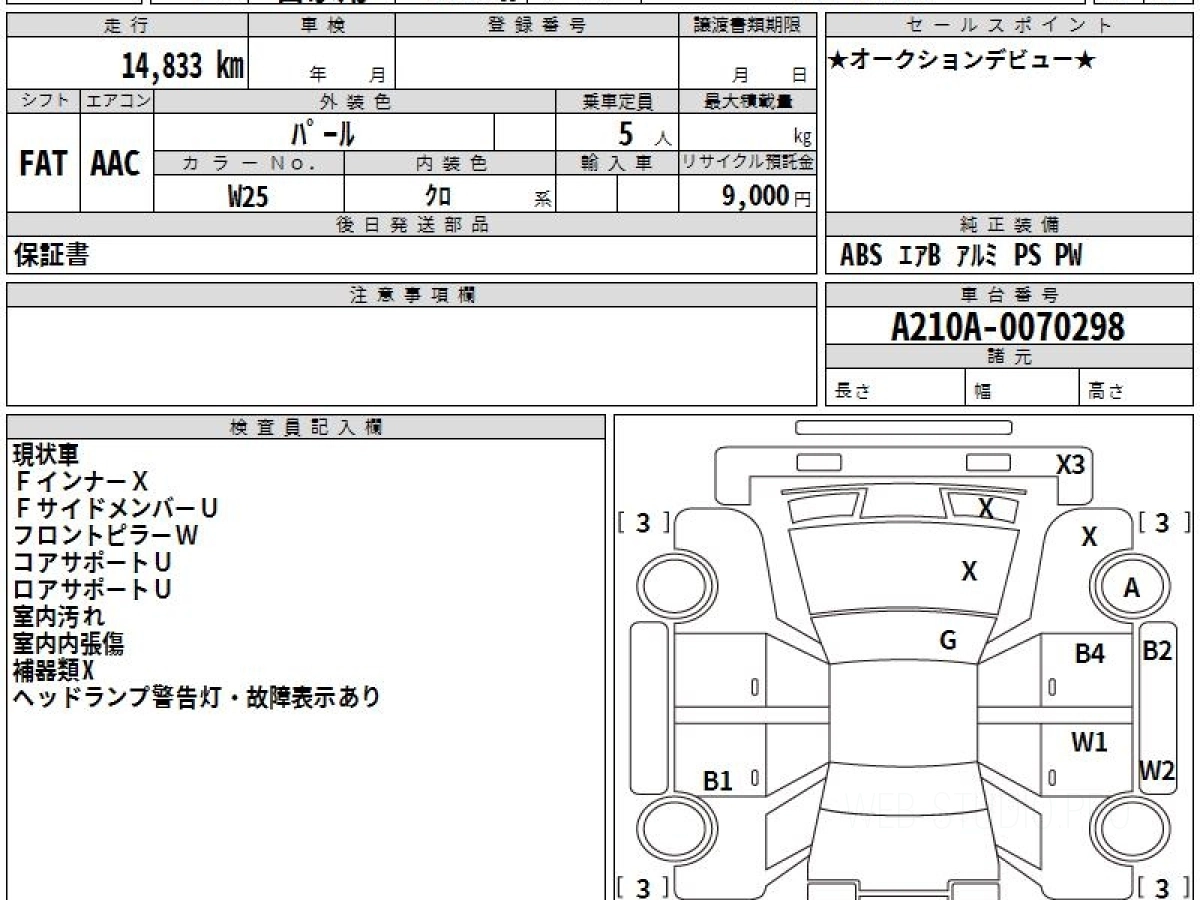
Task: Select the 乗車定員 header
Action: click(617, 101)
